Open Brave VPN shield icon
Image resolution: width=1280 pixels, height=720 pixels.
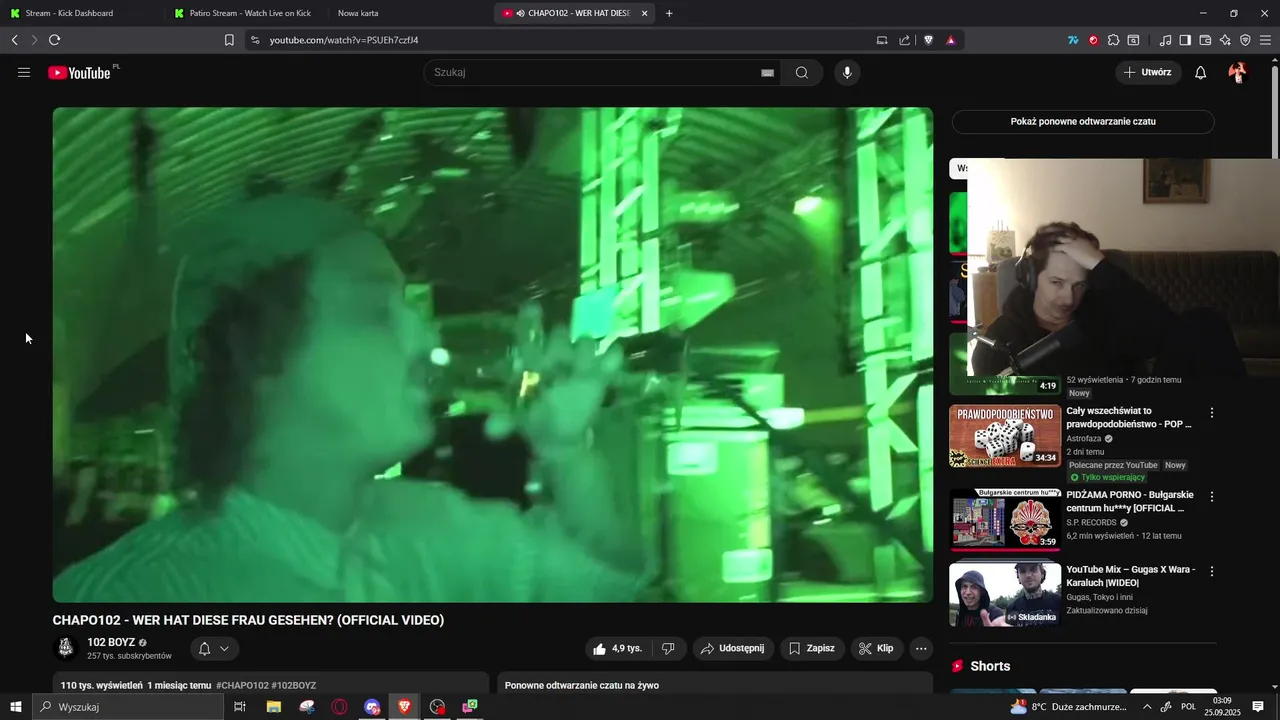pyautogui.click(x=1245, y=40)
